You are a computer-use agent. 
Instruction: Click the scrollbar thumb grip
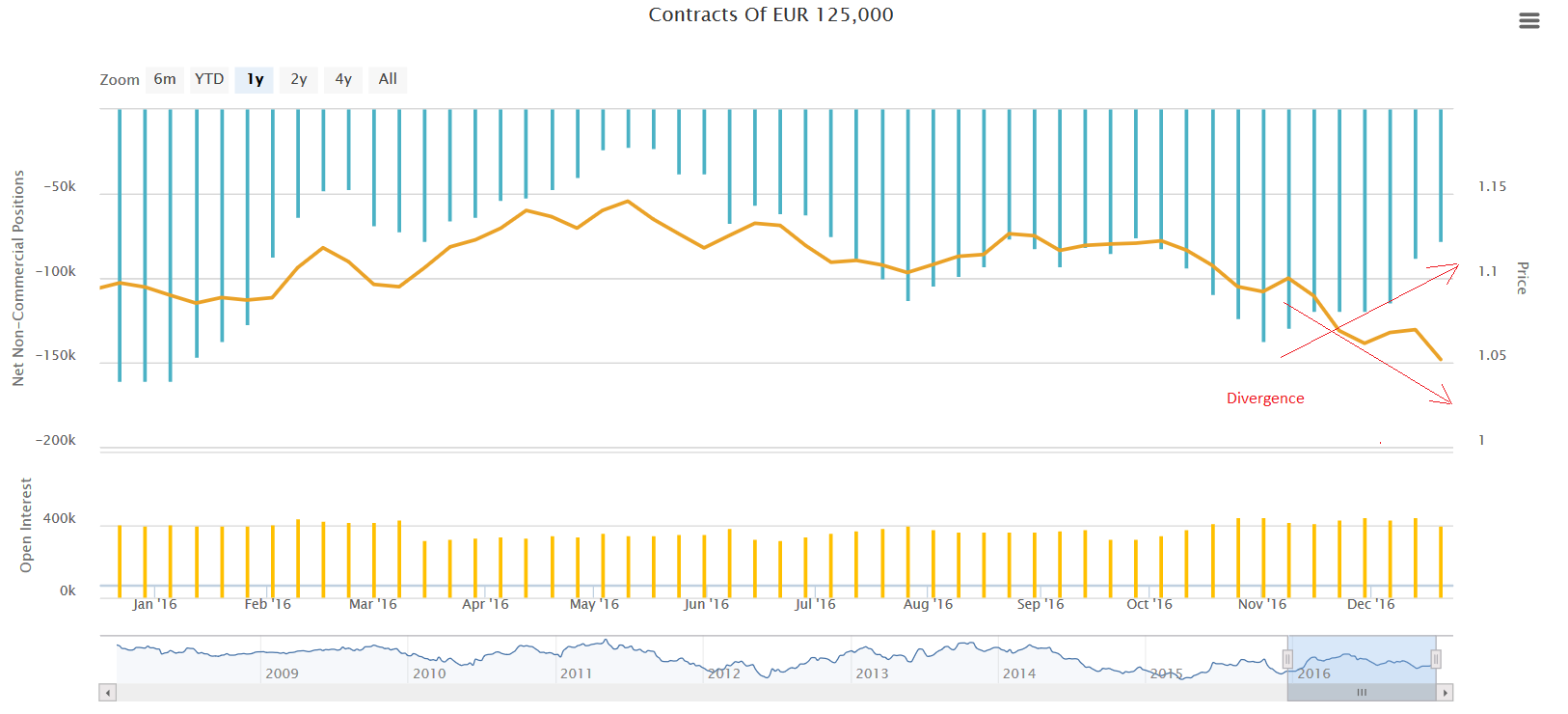click(x=1362, y=693)
